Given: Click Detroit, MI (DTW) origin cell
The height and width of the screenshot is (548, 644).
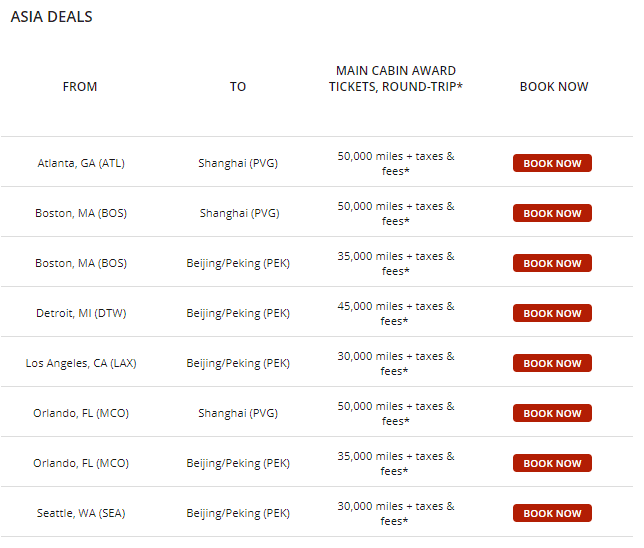Looking at the screenshot, I should [x=81, y=313].
